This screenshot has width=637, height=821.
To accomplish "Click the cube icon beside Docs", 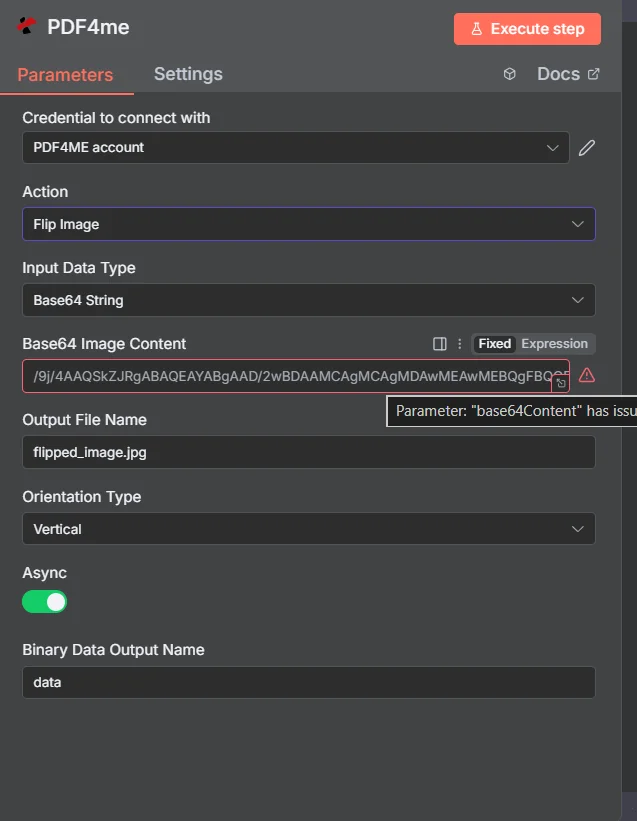I will point(509,74).
